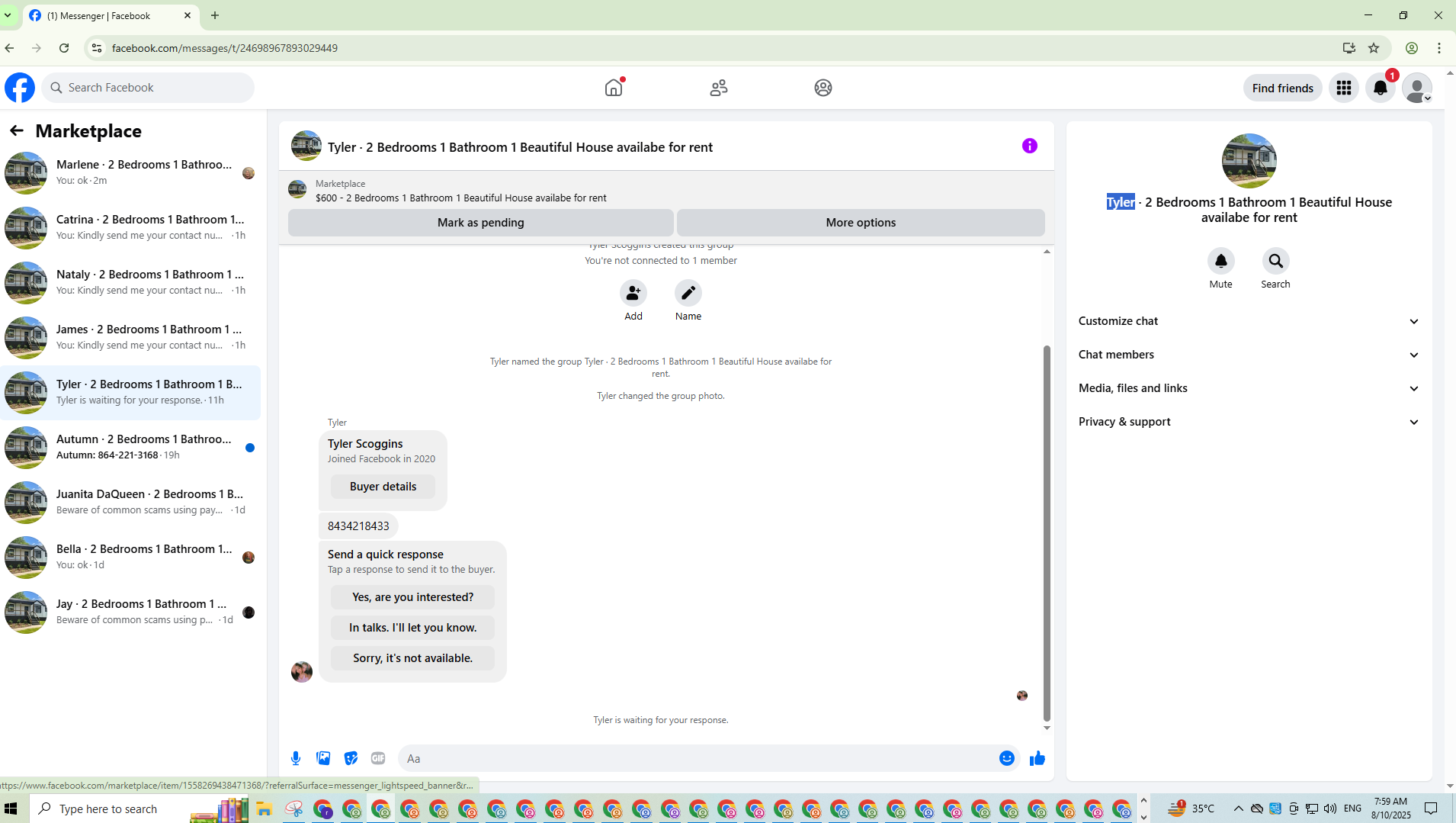This screenshot has width=1456, height=823.
Task: Edit group Name pencil icon
Action: pos(688,293)
